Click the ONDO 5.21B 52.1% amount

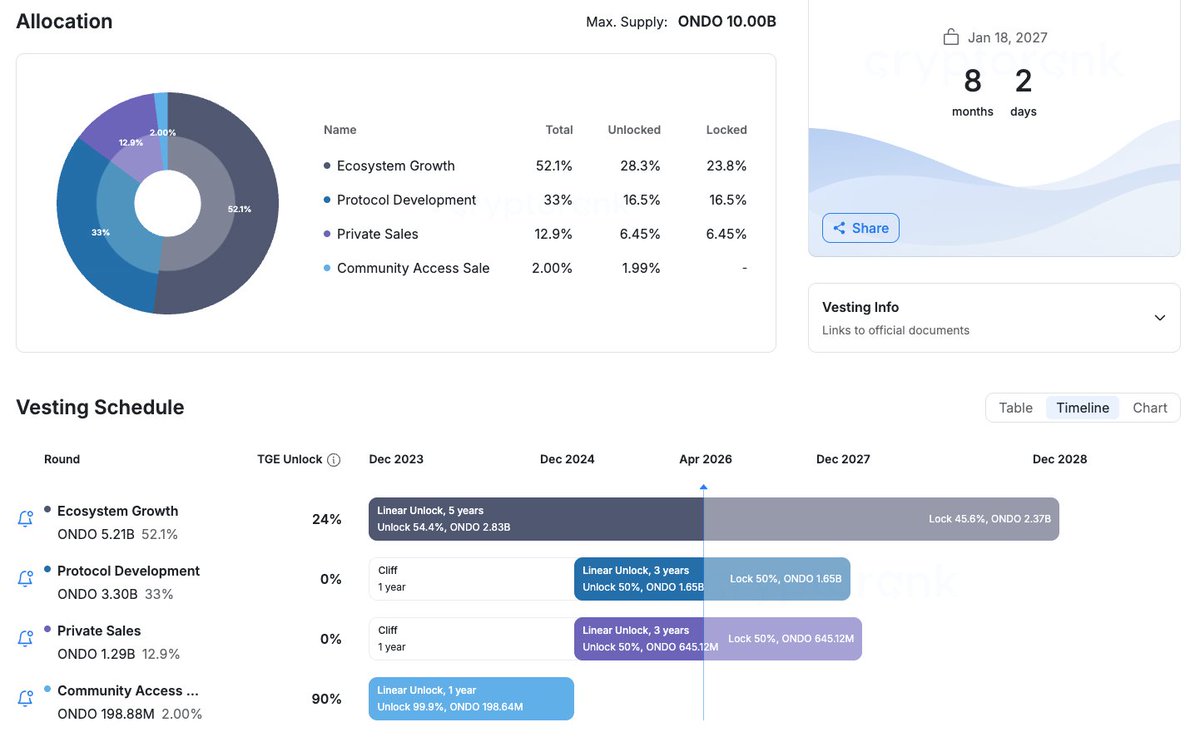click(118, 535)
